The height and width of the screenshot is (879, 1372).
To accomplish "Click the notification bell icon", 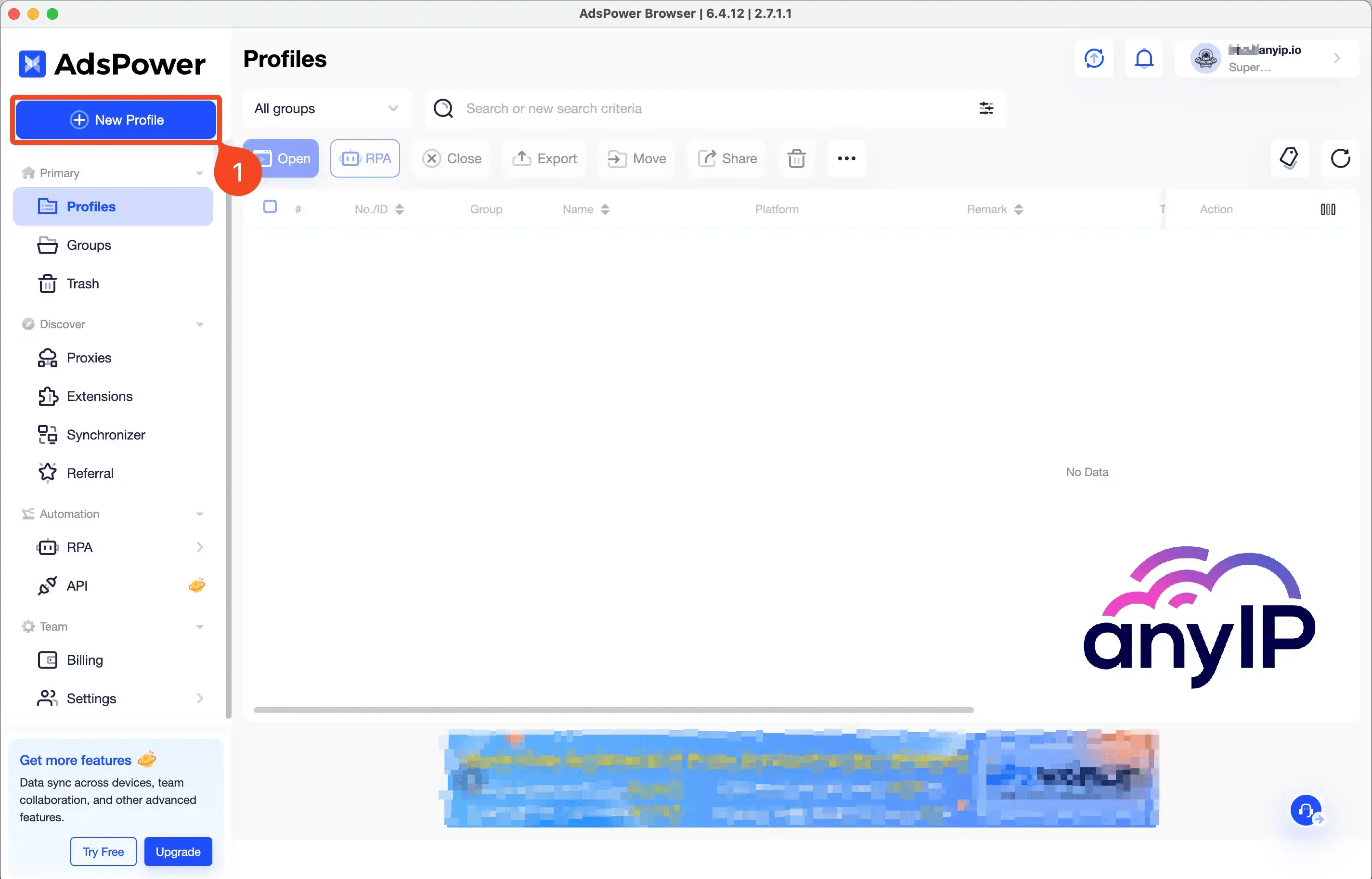I will coord(1143,58).
